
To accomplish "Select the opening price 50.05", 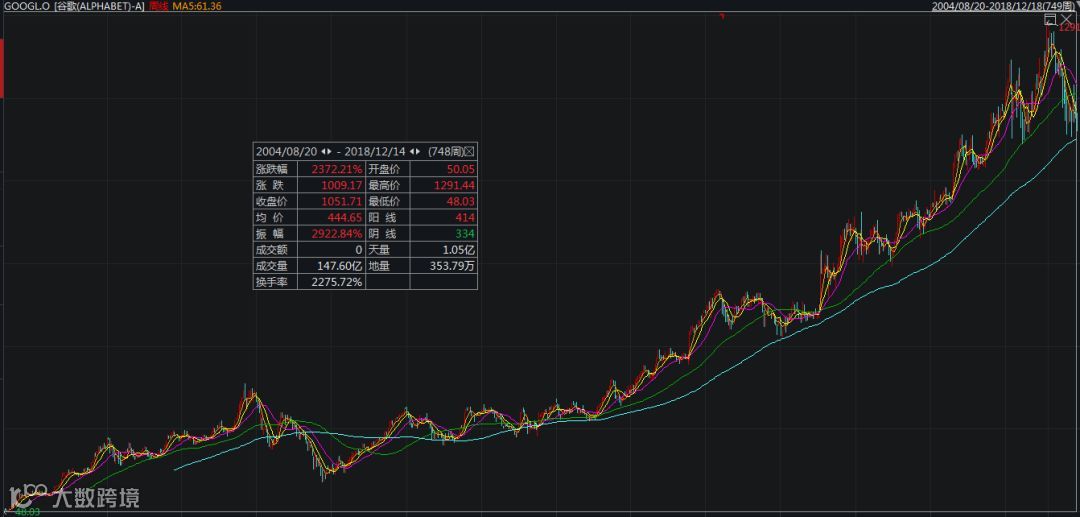I will 461,169.
